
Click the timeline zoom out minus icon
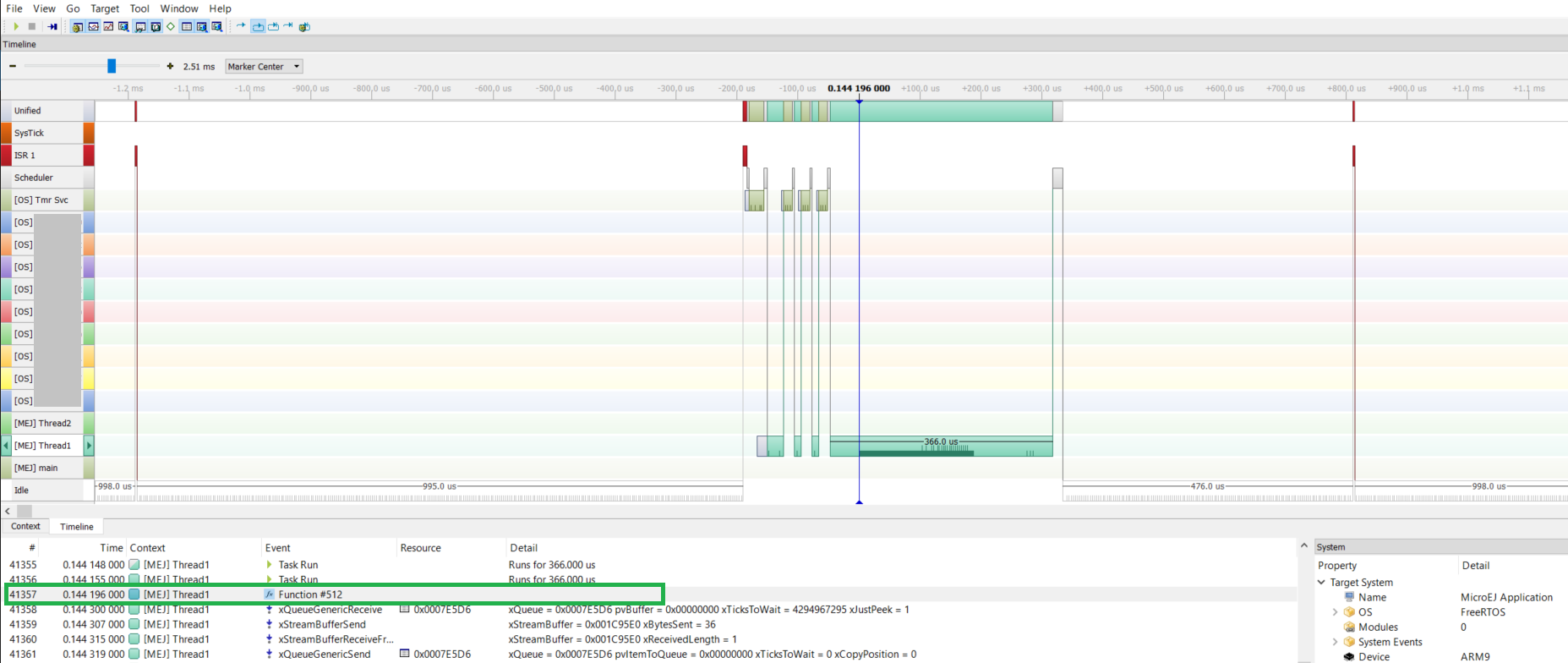tap(13, 66)
